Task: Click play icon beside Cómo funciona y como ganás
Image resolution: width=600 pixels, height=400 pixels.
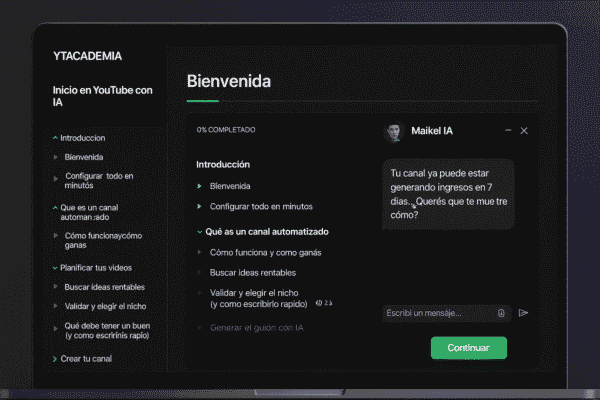Action: point(199,252)
